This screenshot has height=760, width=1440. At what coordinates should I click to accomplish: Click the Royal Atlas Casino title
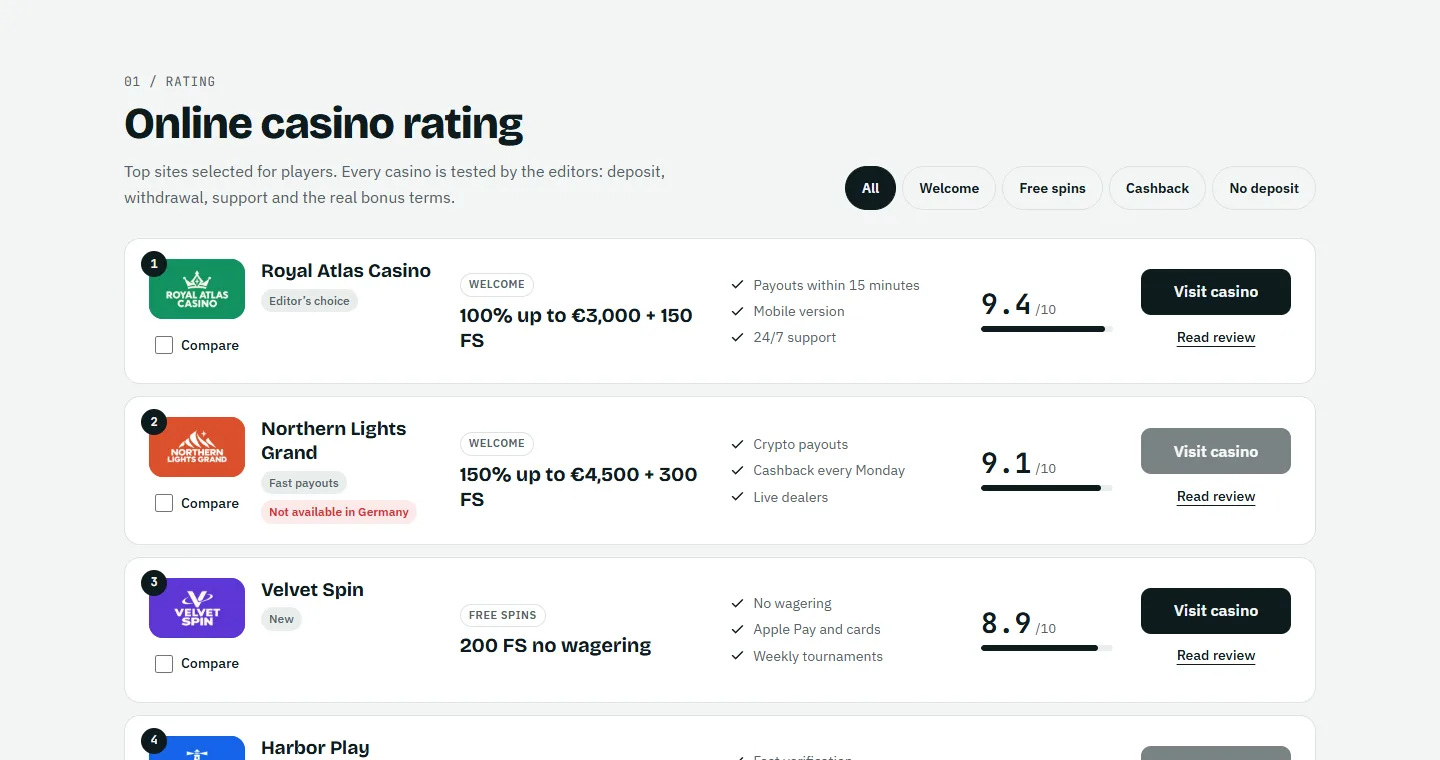(346, 271)
